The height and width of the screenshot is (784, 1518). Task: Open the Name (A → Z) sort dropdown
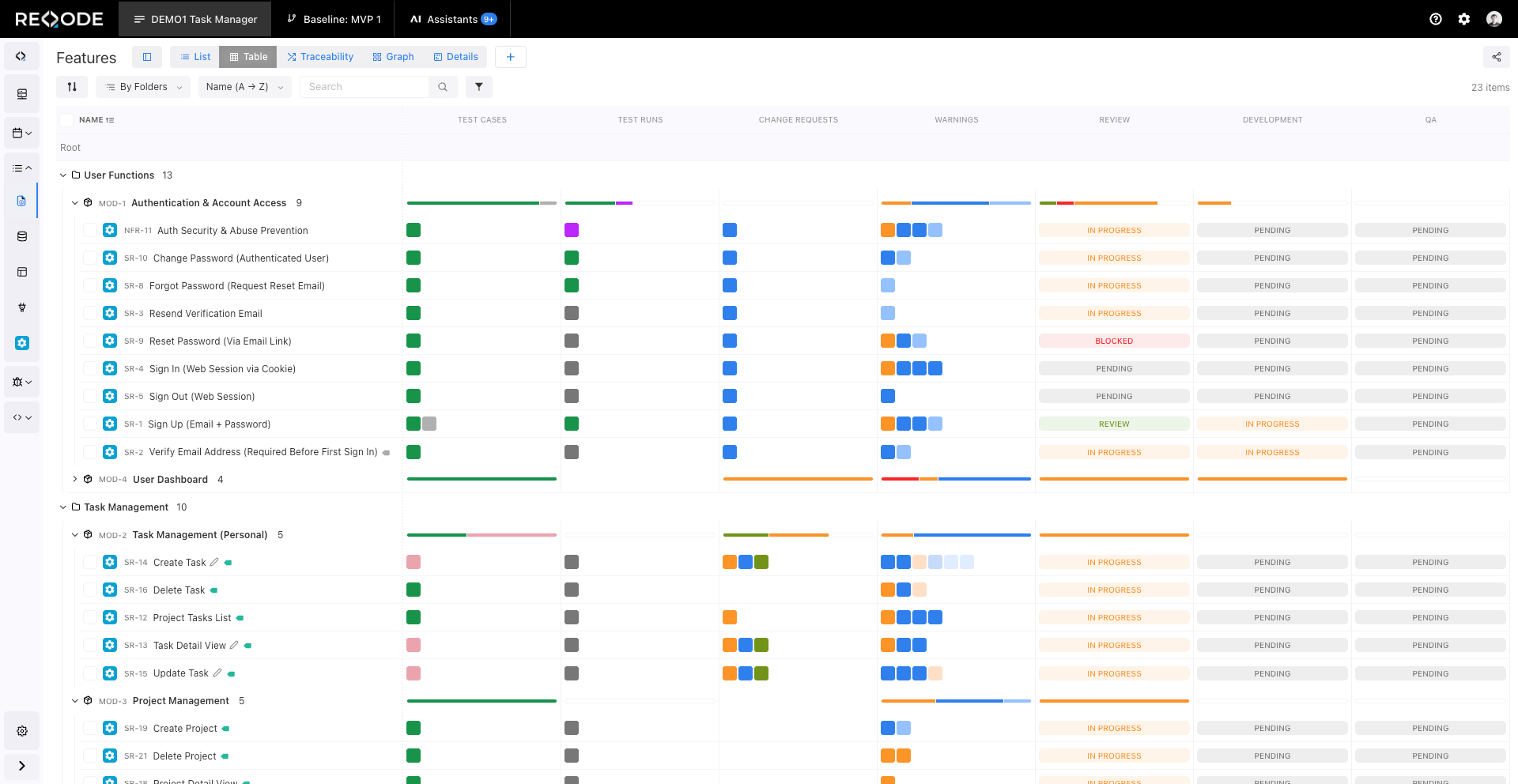244,87
